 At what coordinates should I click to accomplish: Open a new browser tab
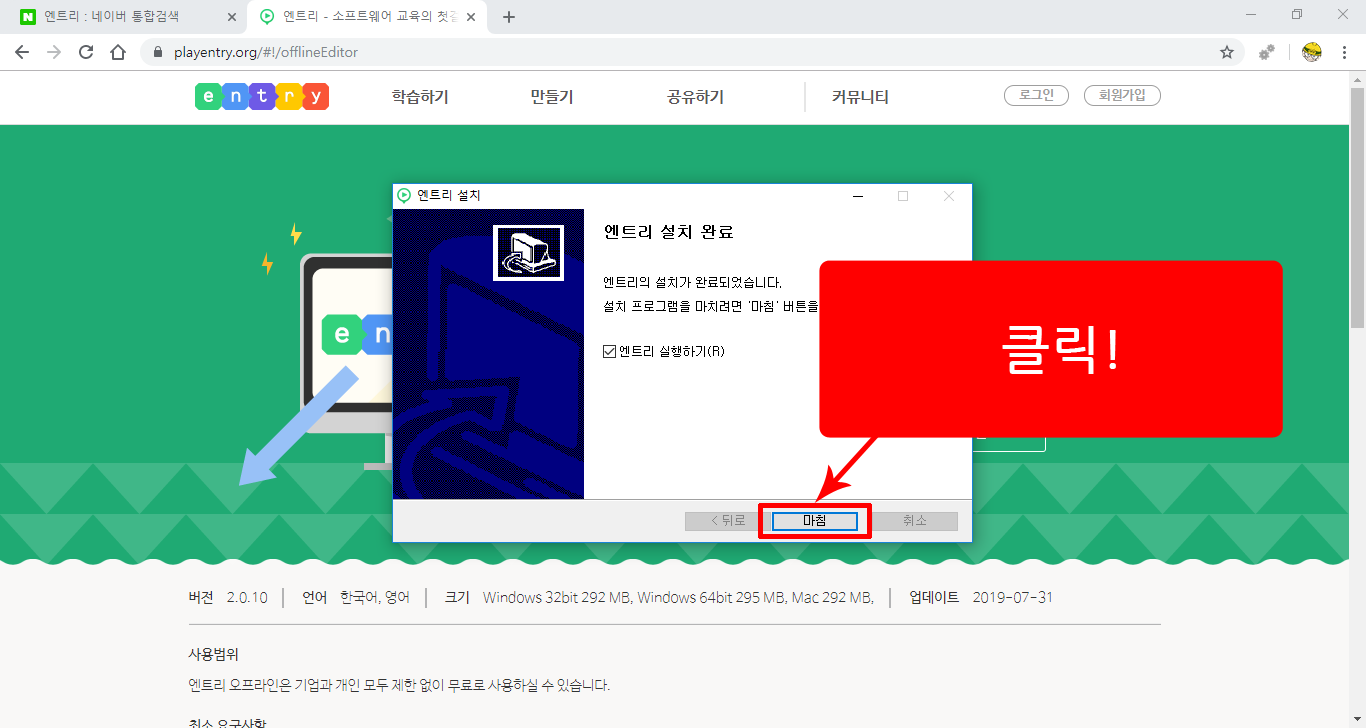(x=509, y=16)
